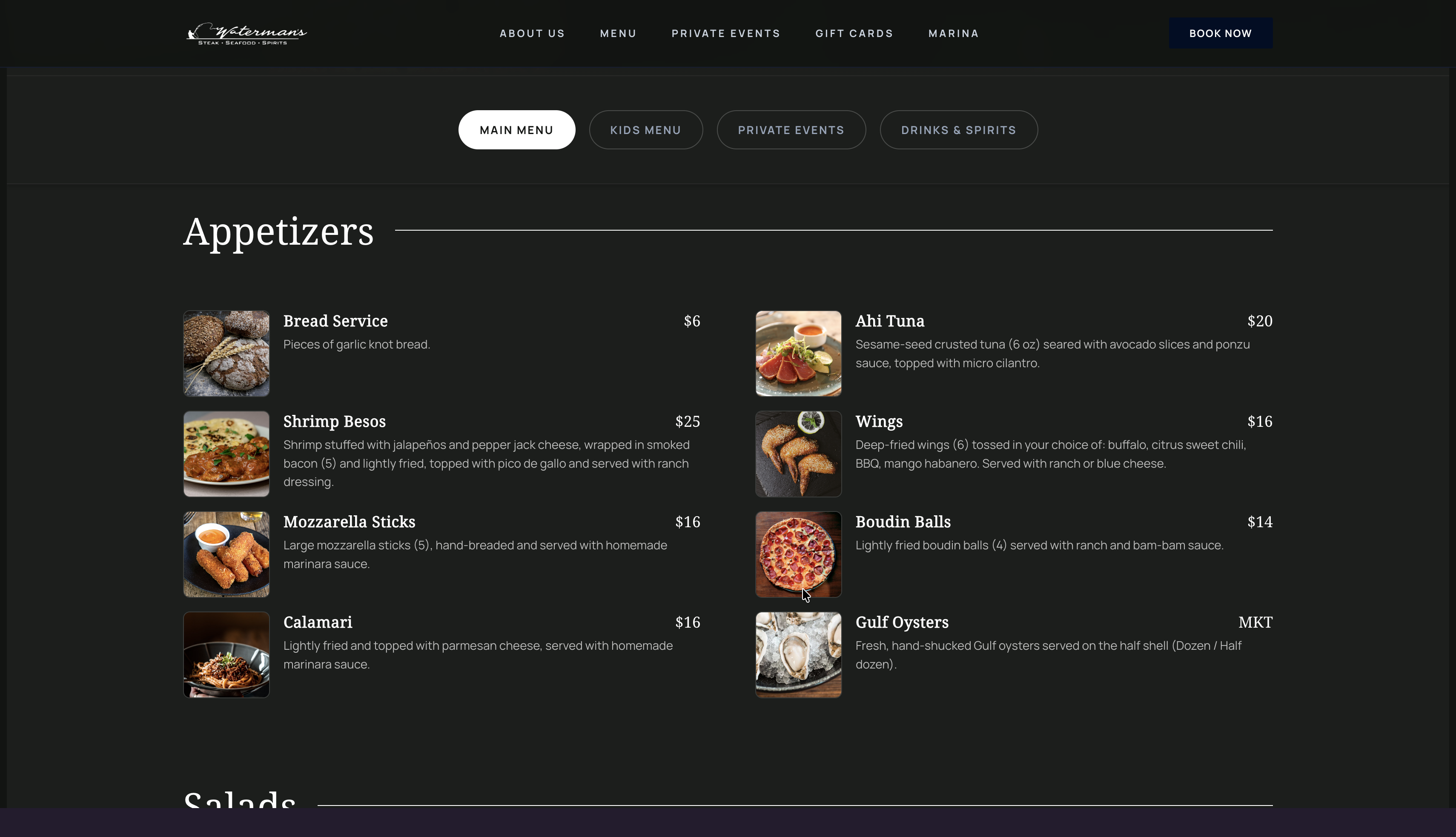Click the Calamari photo
Image resolution: width=1456 pixels, height=837 pixels.
coord(226,655)
